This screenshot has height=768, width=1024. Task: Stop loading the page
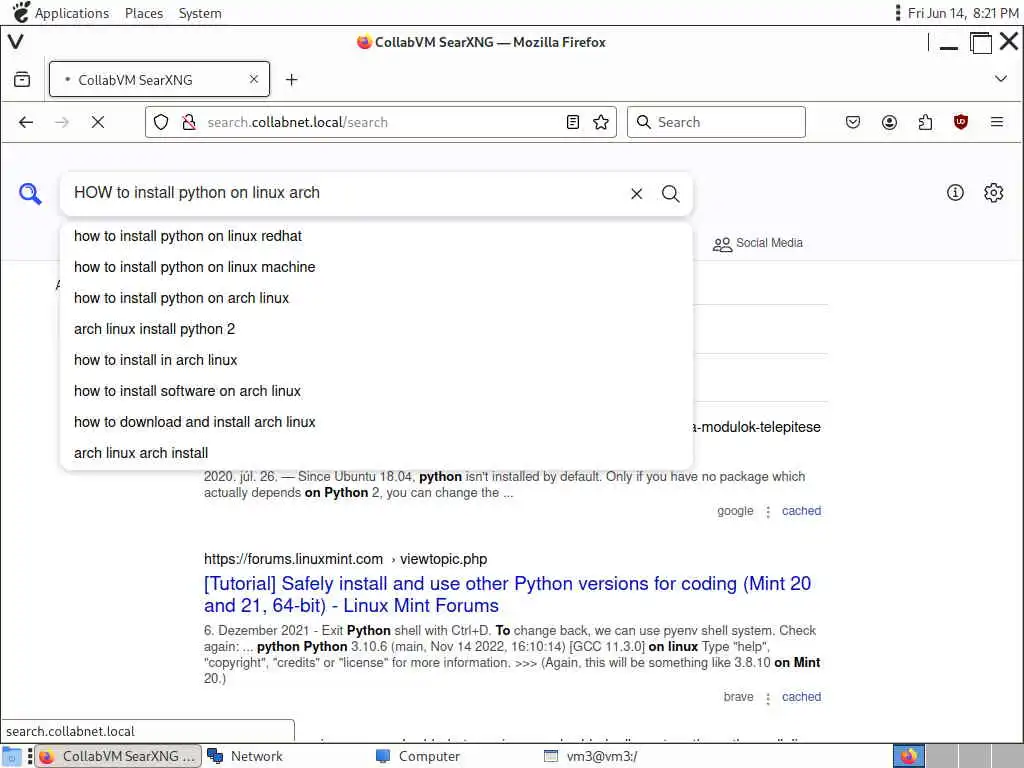[98, 122]
